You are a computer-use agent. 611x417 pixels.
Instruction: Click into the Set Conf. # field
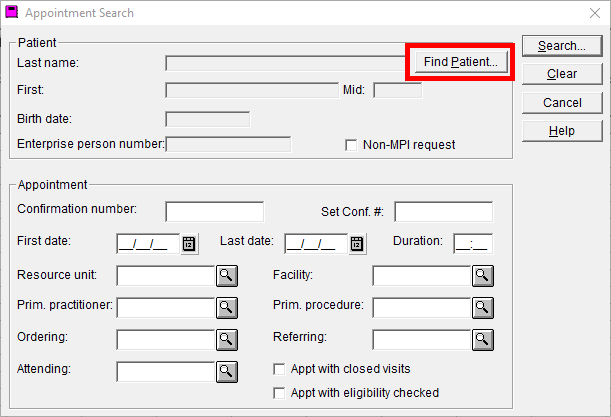pos(443,212)
